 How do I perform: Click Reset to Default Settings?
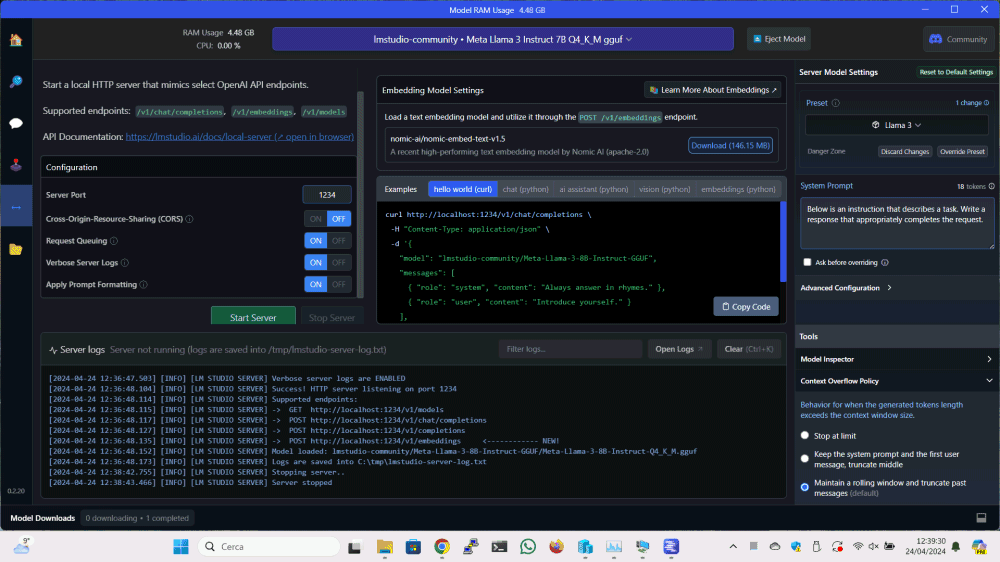click(x=955, y=72)
